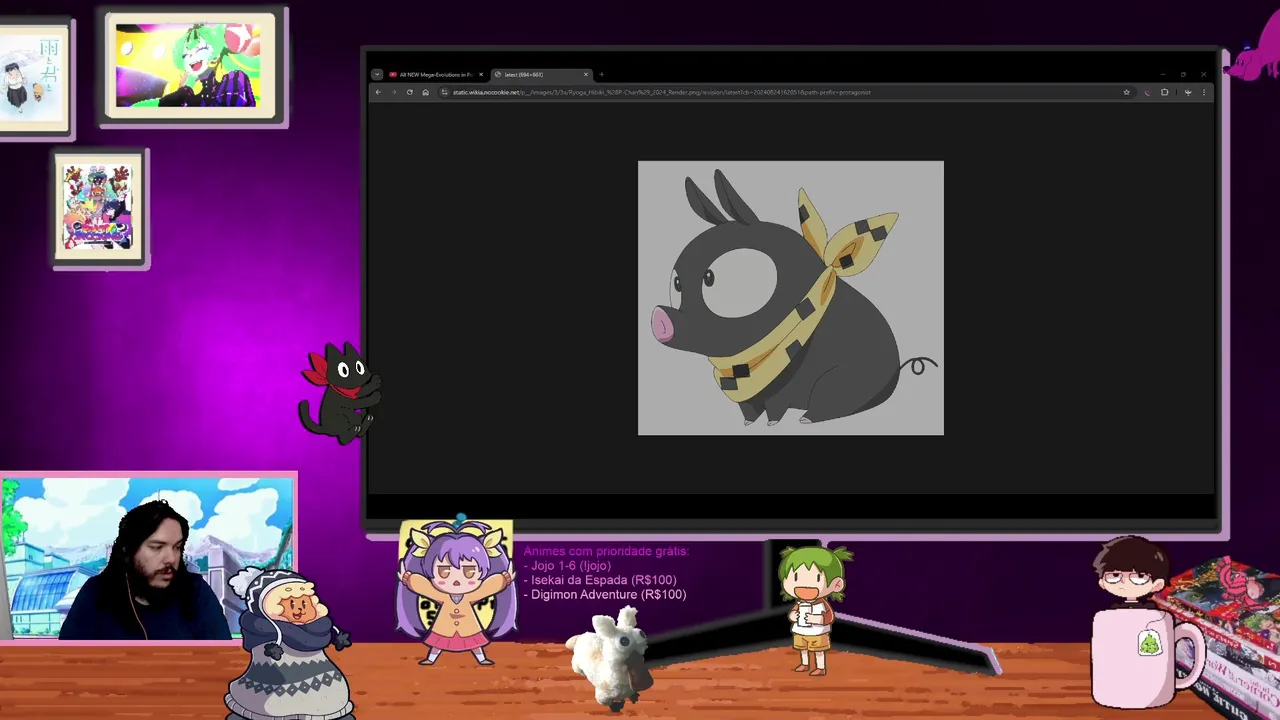Open the extensions puzzle-piece menu

(1164, 92)
